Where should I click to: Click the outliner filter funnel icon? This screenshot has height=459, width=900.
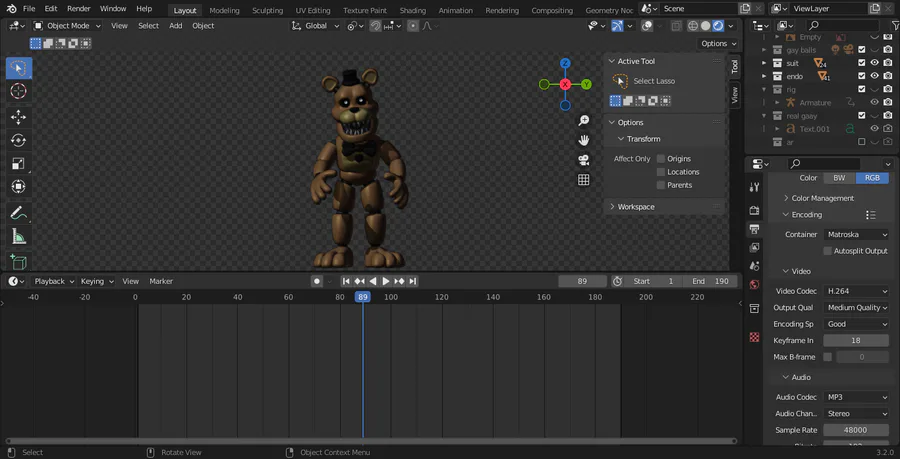click(894, 25)
